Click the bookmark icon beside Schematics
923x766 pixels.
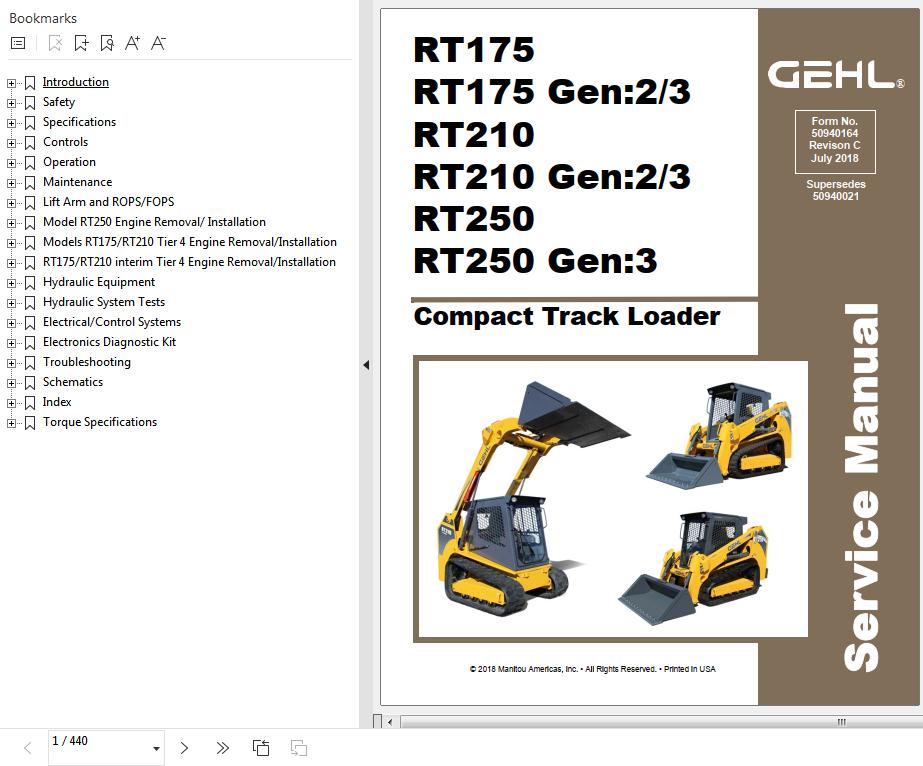click(30, 383)
